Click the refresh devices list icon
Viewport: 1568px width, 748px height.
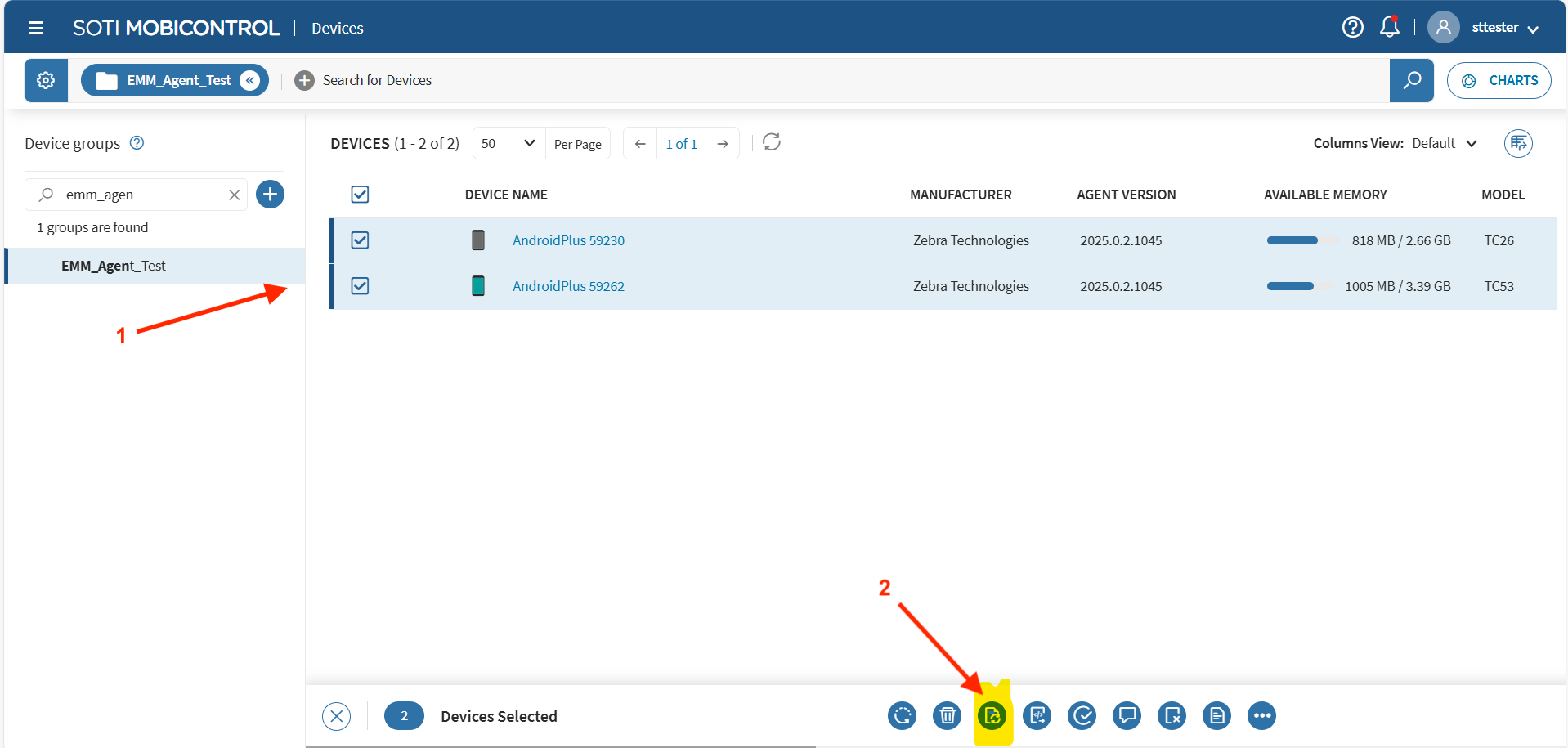(x=771, y=142)
